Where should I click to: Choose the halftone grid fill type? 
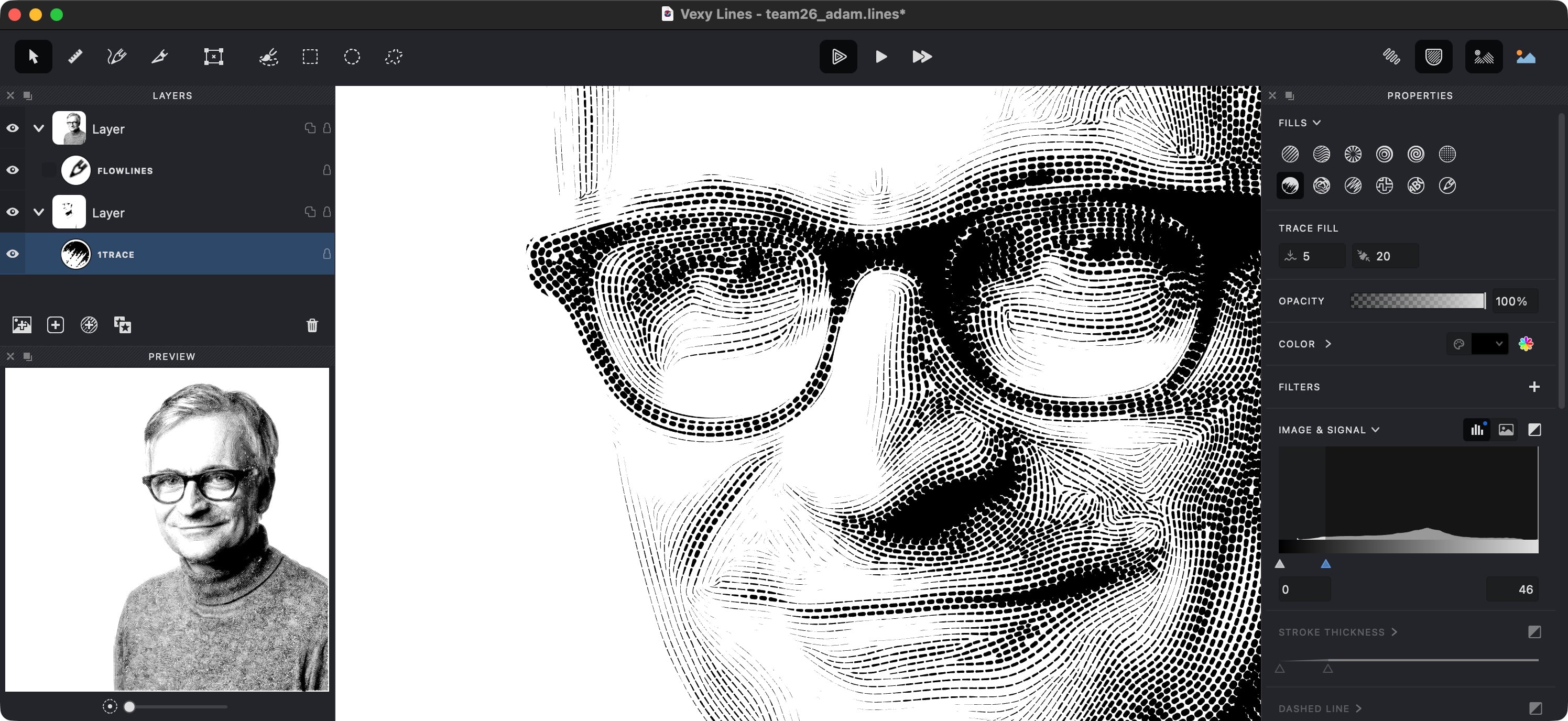click(1447, 154)
